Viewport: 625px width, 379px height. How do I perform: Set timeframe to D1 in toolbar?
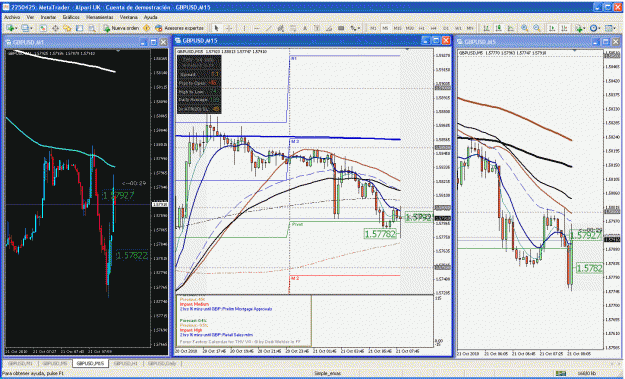(x=446, y=28)
